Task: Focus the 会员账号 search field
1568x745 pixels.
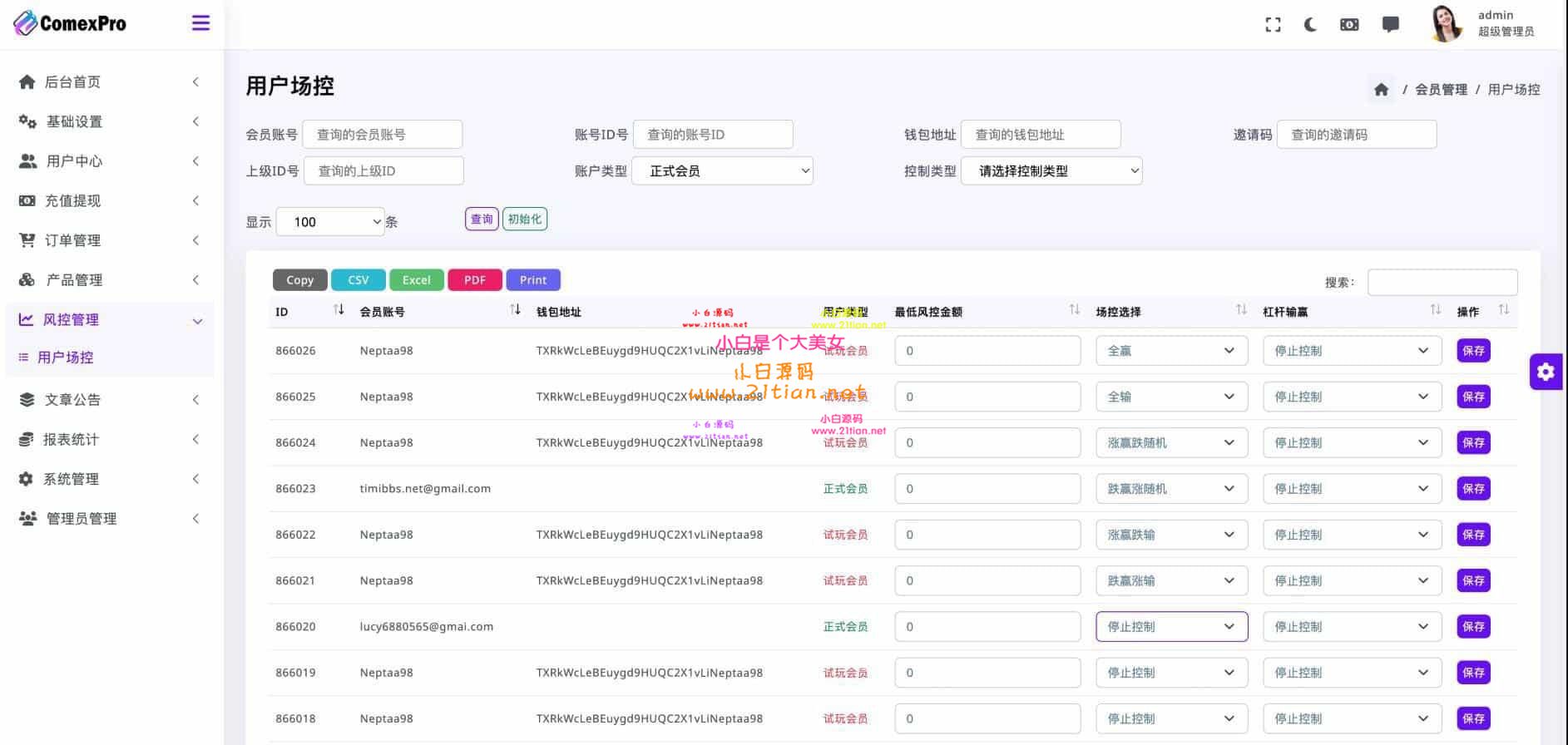Action: pos(383,134)
